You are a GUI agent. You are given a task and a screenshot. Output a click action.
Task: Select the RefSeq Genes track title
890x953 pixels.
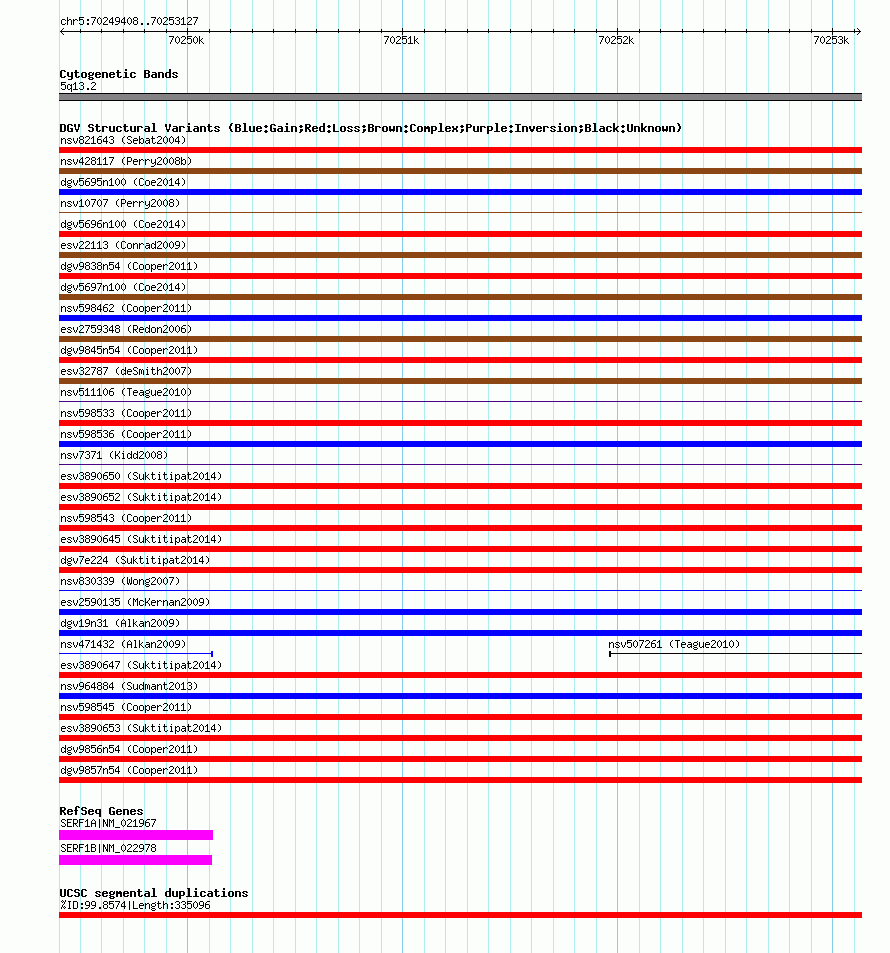pos(101,811)
